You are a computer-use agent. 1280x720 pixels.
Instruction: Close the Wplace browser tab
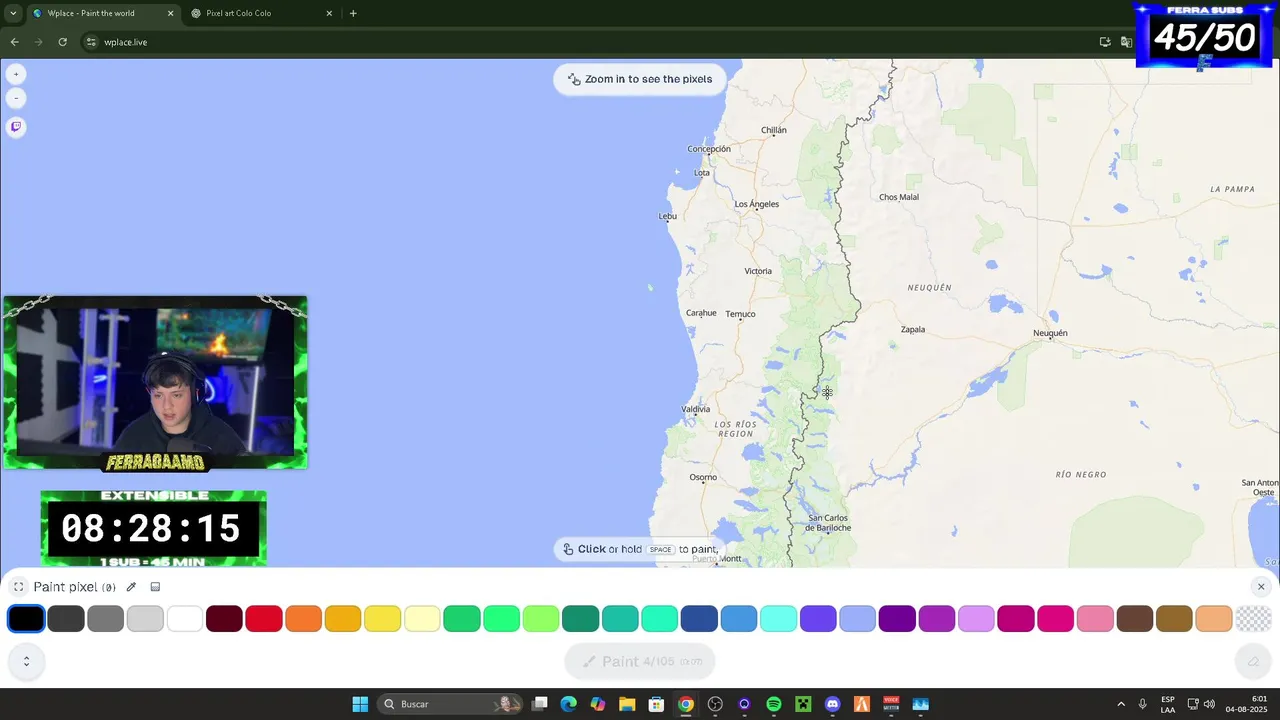pos(170,13)
